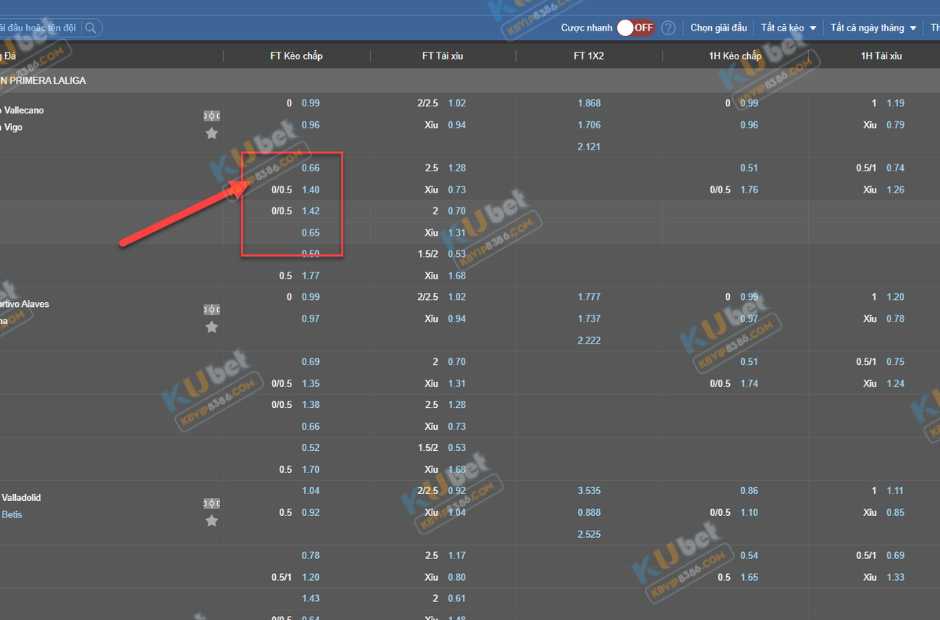Favorite the Alaves match with its star
940x620 pixels.
[212, 327]
